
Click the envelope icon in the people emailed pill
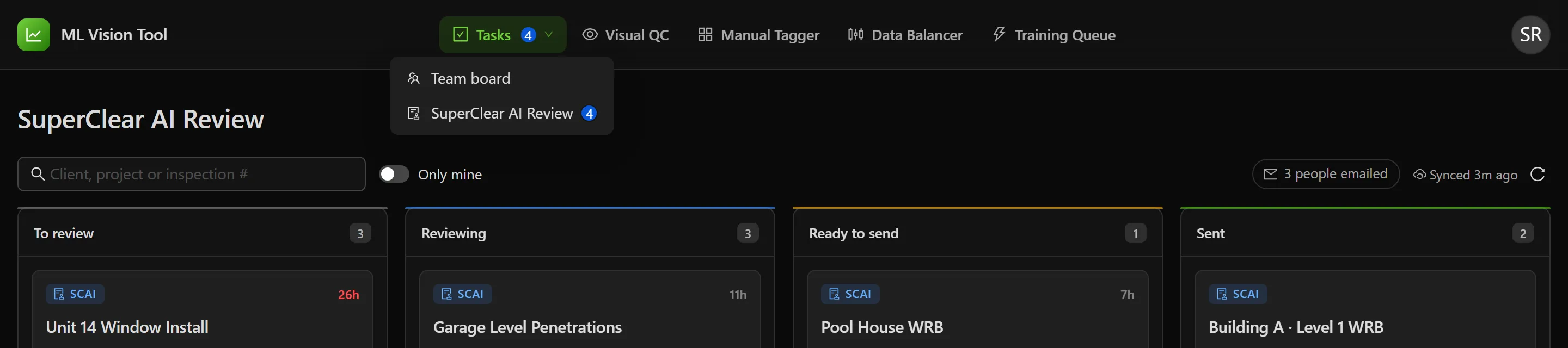(x=1270, y=175)
